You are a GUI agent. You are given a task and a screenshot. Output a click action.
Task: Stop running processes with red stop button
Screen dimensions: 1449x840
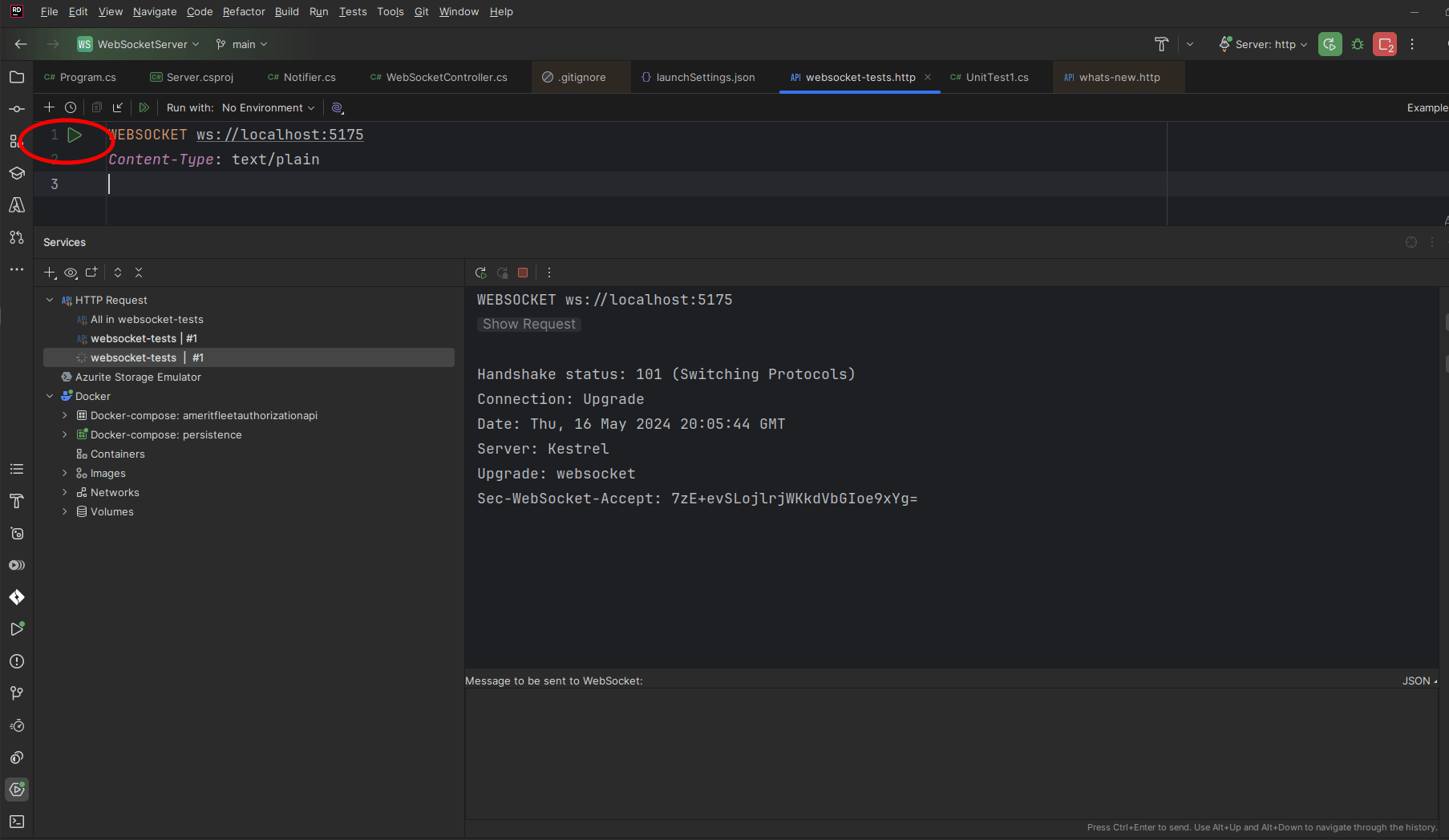point(1385,44)
